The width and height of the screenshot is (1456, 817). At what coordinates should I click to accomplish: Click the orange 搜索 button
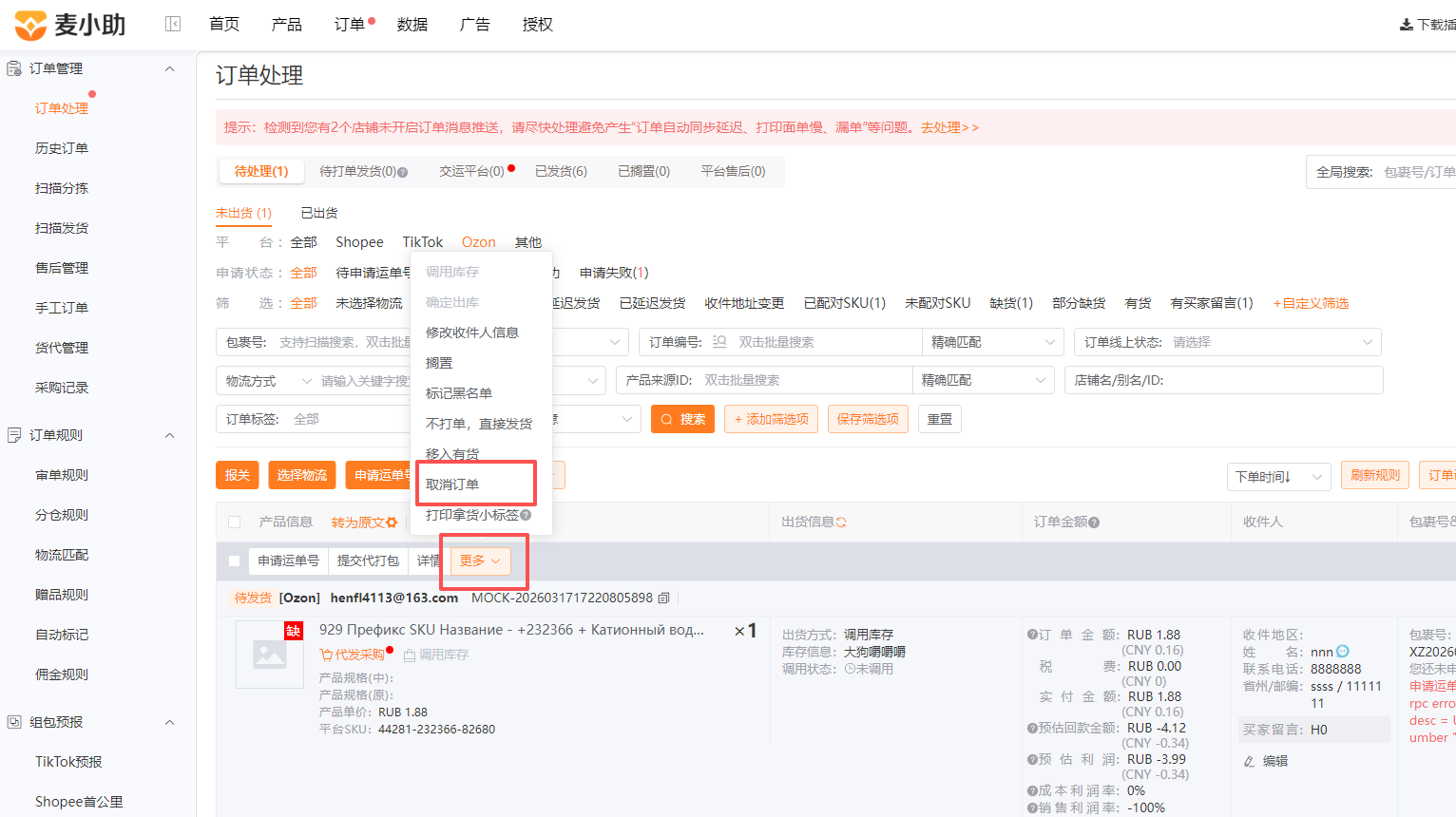(x=682, y=419)
